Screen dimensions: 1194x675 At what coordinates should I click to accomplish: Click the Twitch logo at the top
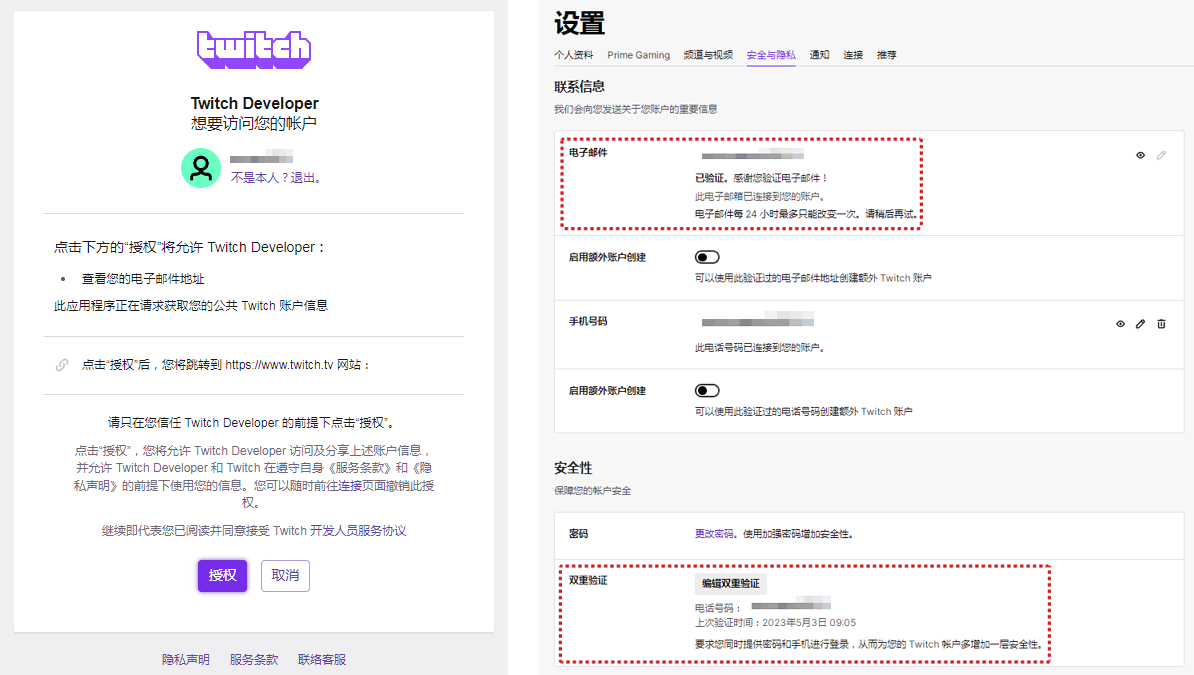(x=254, y=48)
